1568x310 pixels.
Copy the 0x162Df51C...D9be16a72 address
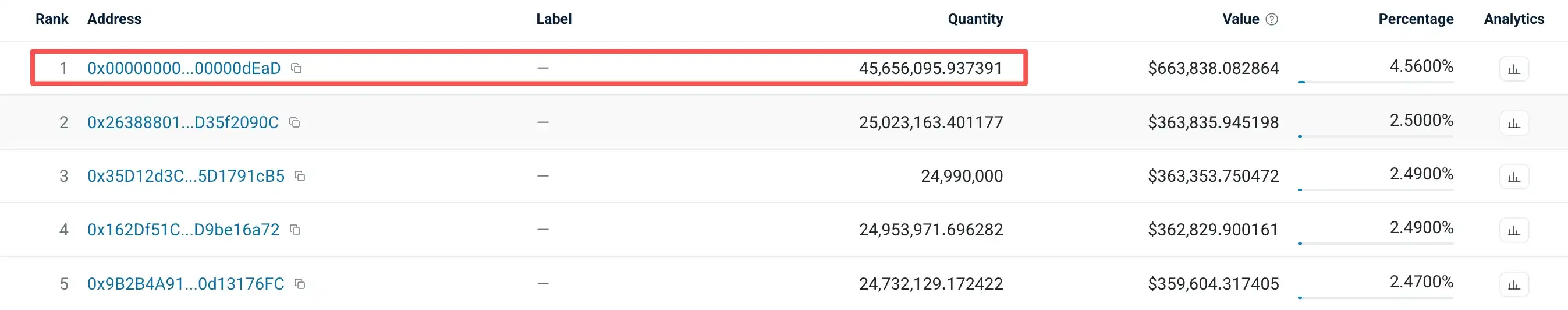pyautogui.click(x=295, y=230)
